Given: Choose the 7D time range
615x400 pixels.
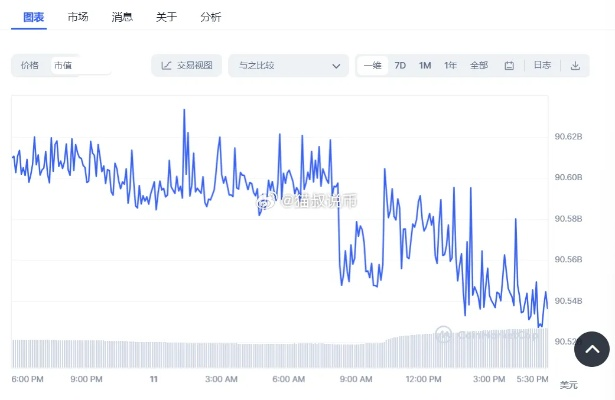Looking at the screenshot, I should coord(400,66).
